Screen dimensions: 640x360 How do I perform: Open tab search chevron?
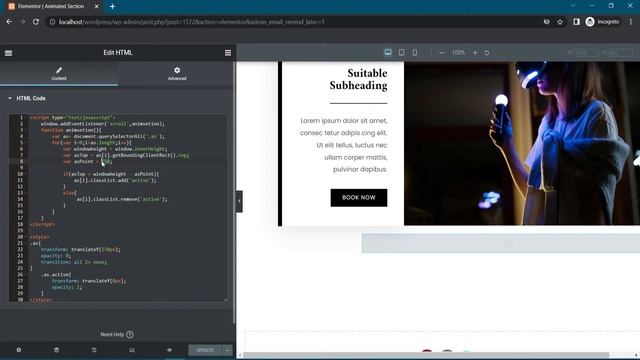click(573, 6)
